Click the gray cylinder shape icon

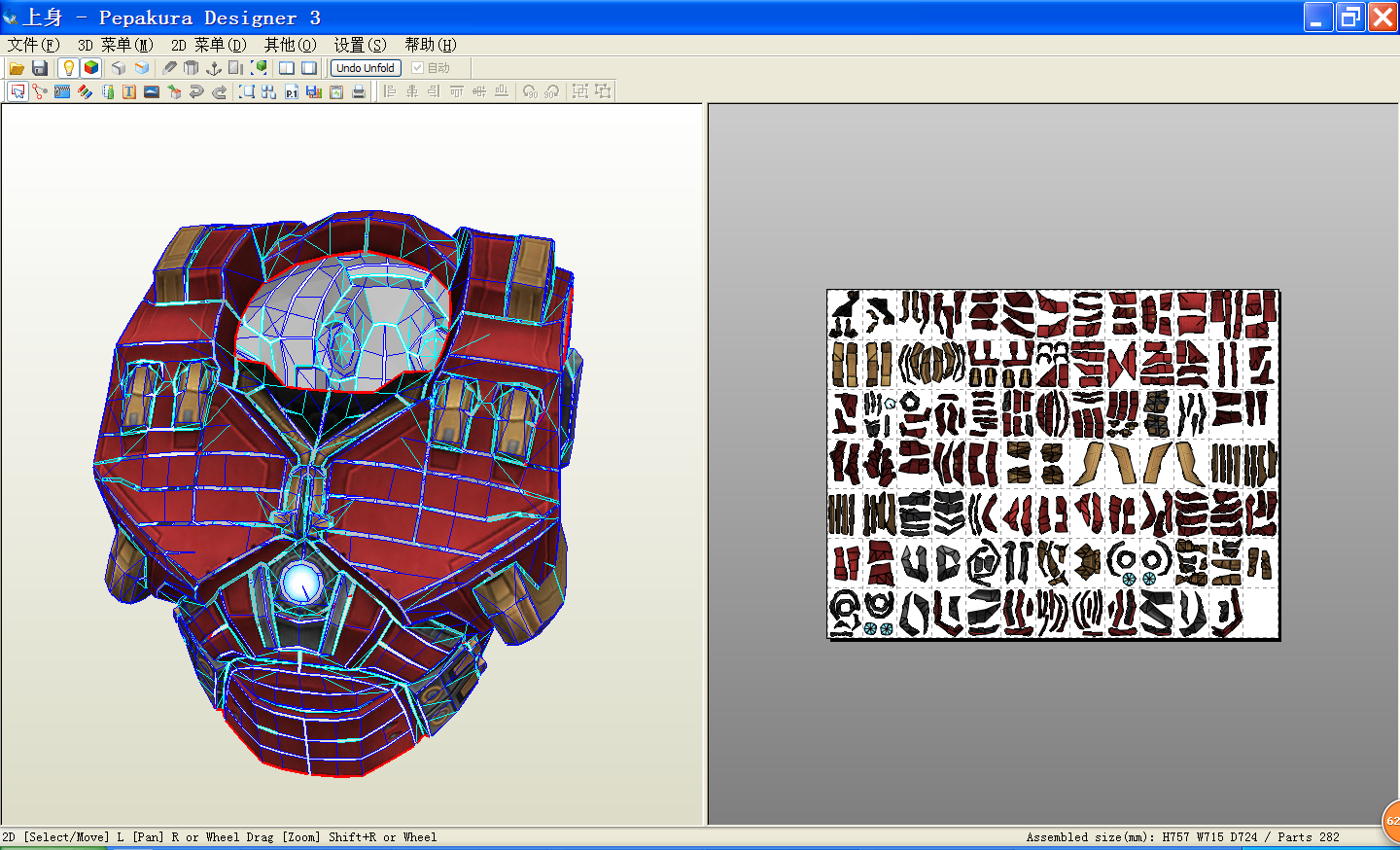192,68
